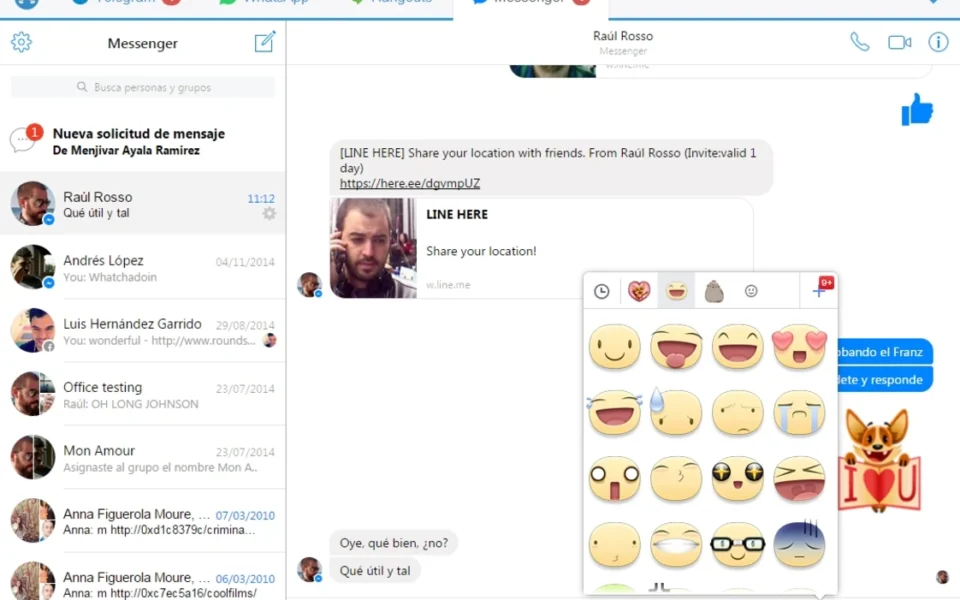960x600 pixels.
Task: Send the sparkly star-eyes sticker
Action: (x=738, y=478)
